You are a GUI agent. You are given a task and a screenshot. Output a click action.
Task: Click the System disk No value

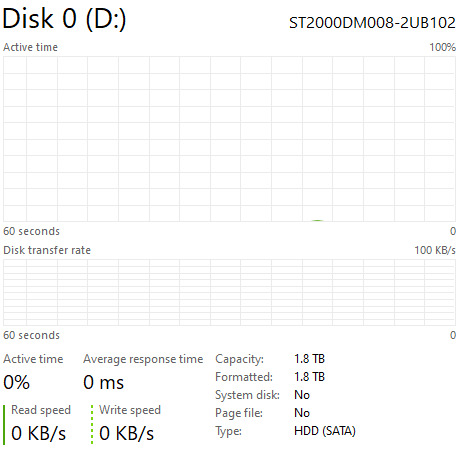[302, 395]
